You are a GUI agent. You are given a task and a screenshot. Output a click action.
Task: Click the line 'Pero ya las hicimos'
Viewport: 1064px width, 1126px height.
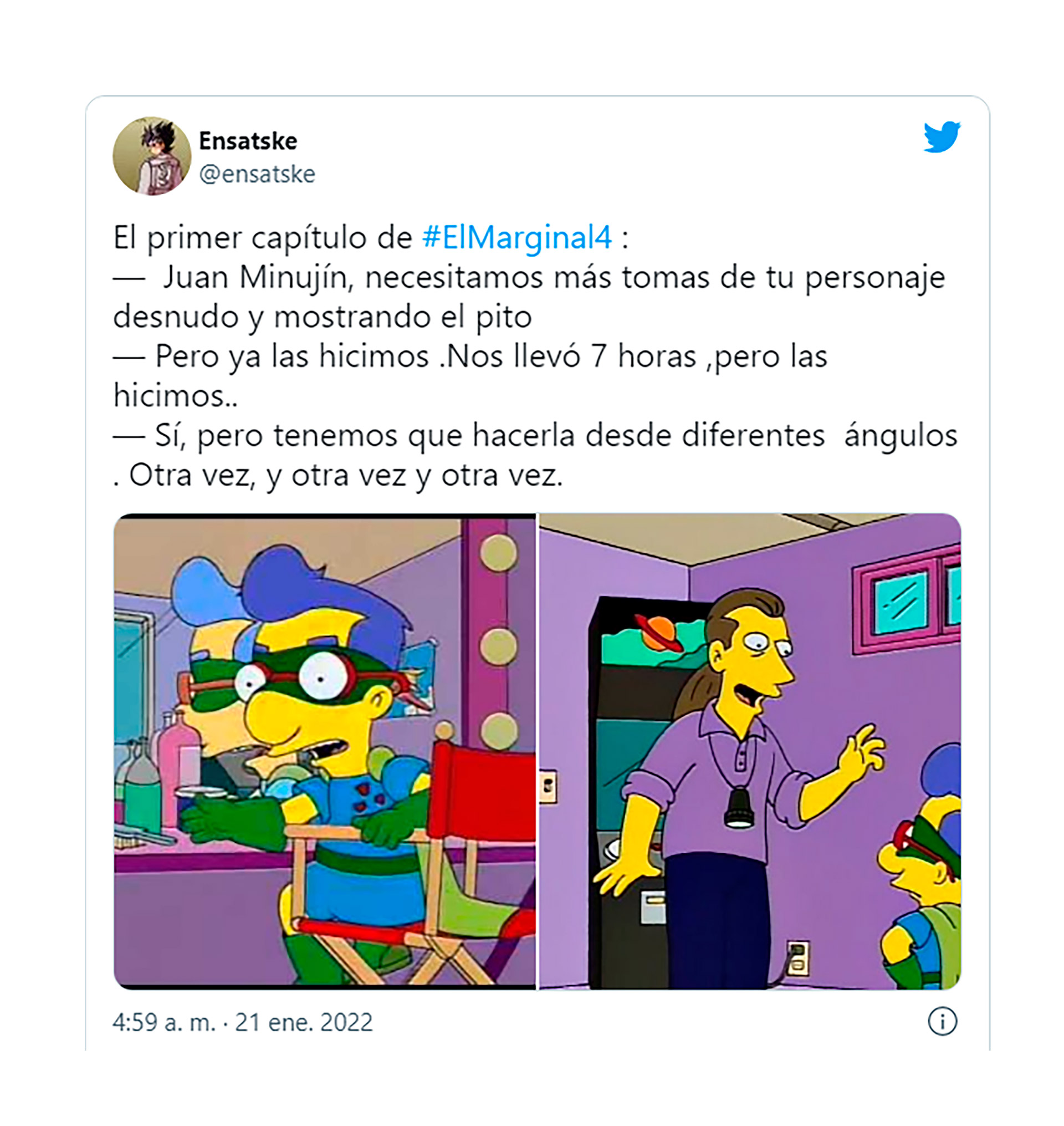(470, 357)
